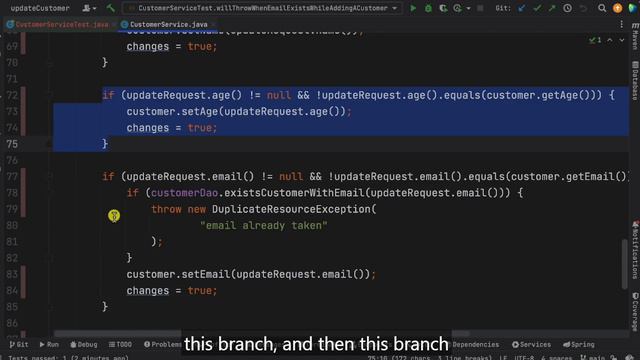Open the Notifications tool window
Viewport: 640px width, 360px height.
(635, 250)
